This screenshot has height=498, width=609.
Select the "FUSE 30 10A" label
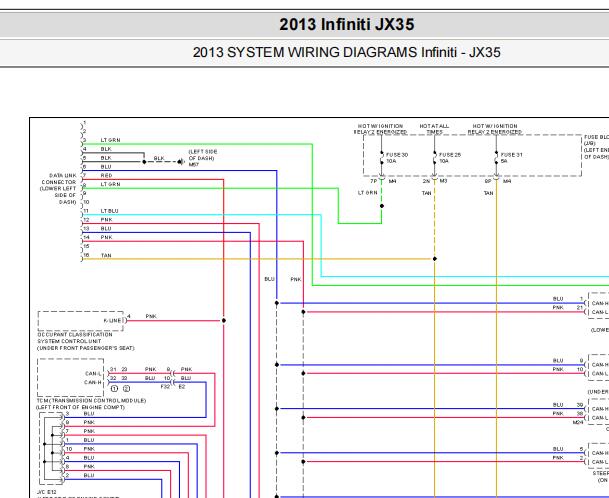(397, 158)
